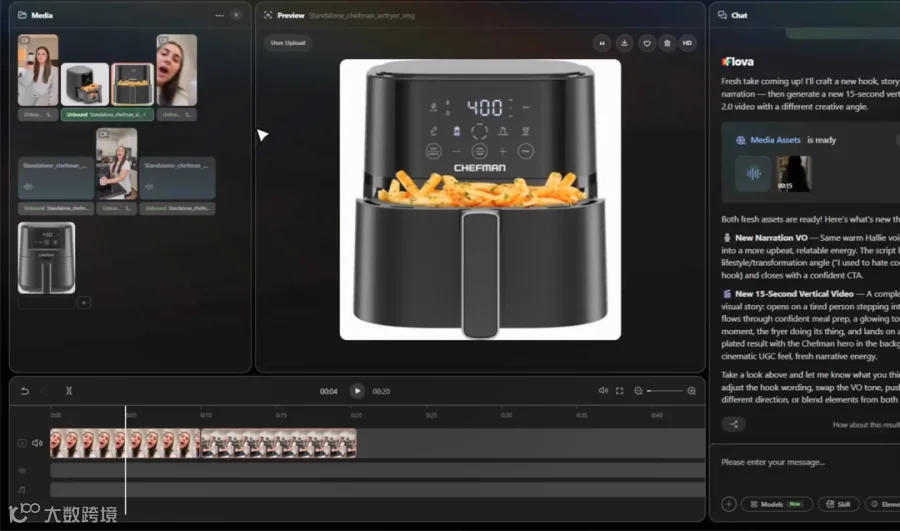Click 'New 15-Second Vertical Video' heading text
The image size is (900, 531).
[794, 293]
